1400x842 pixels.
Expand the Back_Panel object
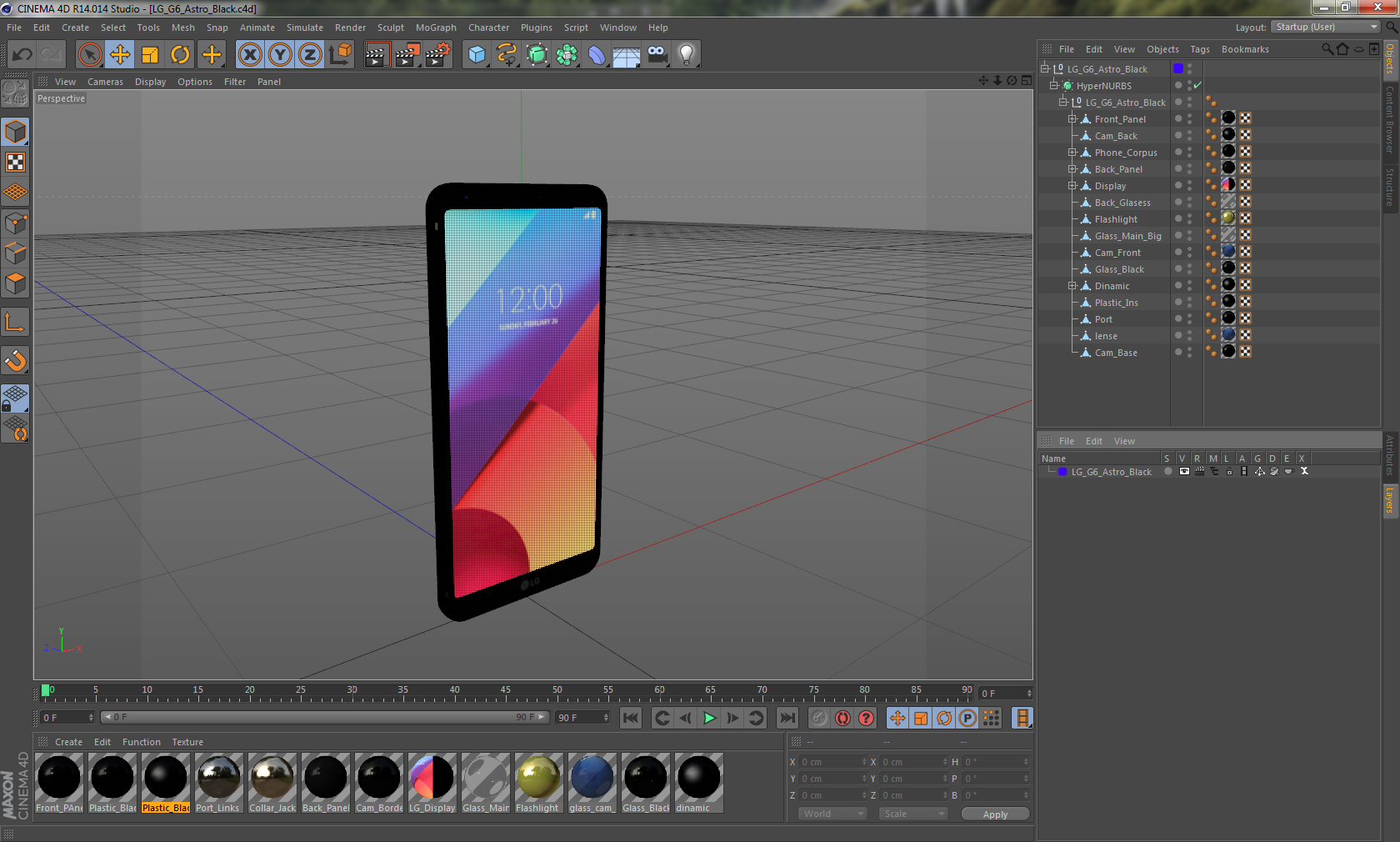[x=1072, y=169]
